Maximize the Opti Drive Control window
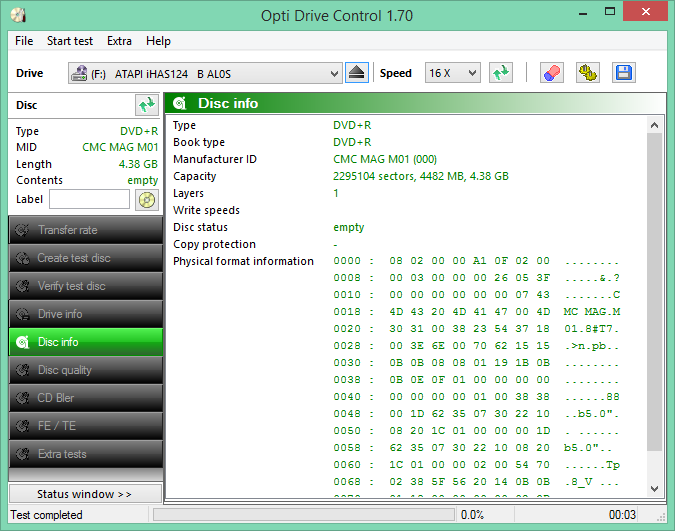The image size is (675, 531). click(x=610, y=12)
